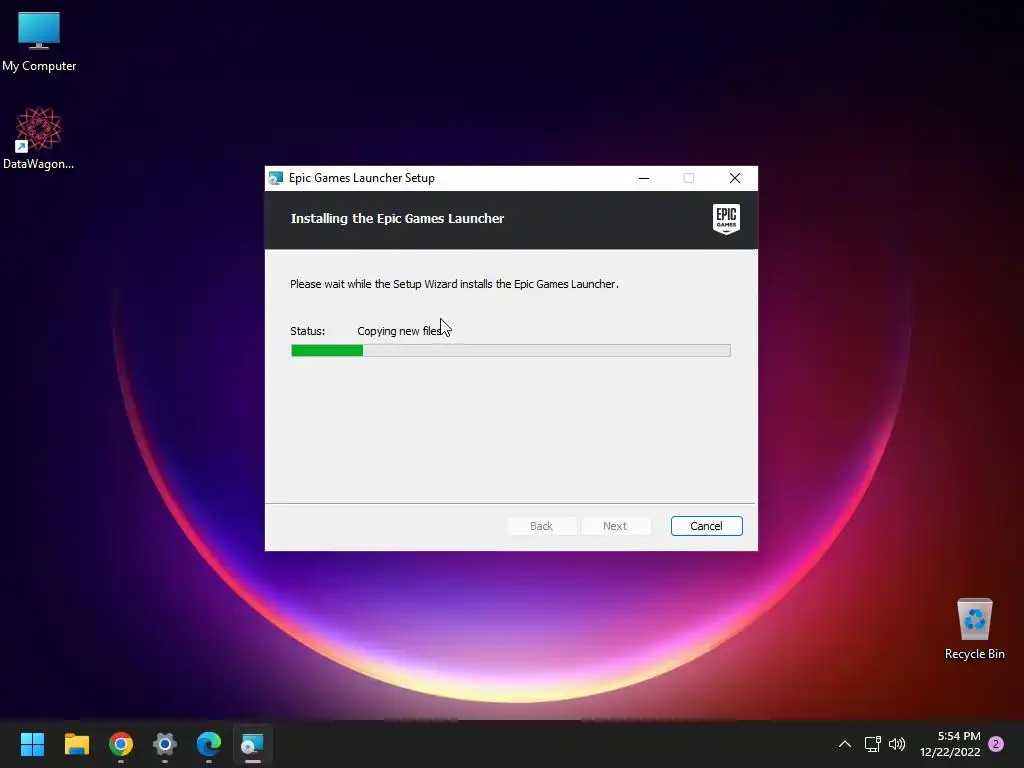The height and width of the screenshot is (768, 1024).
Task: Select the DataWagon desktop shortcut
Action: [x=39, y=138]
